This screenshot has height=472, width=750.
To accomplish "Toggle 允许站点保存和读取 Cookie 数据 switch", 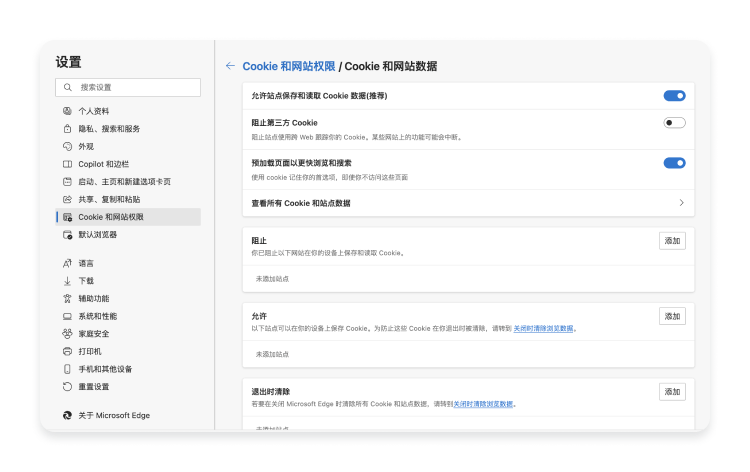I will 674,96.
